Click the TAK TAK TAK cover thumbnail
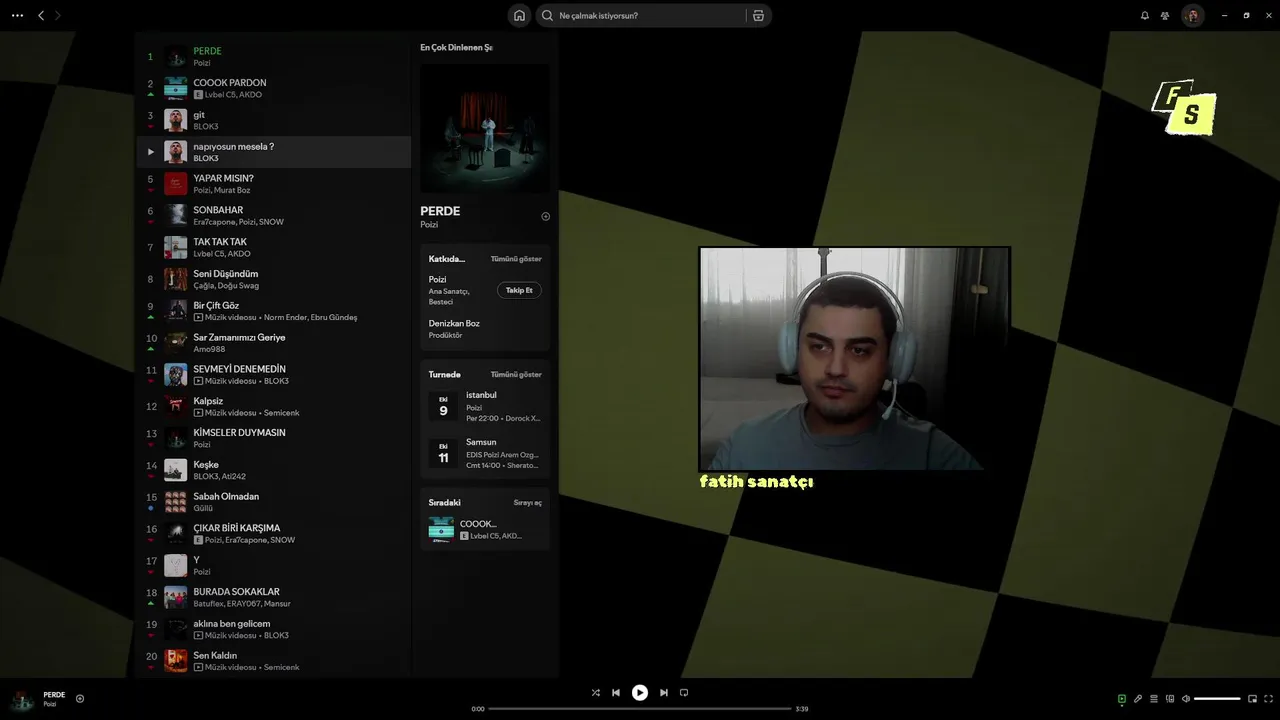1280x720 pixels. click(176, 247)
